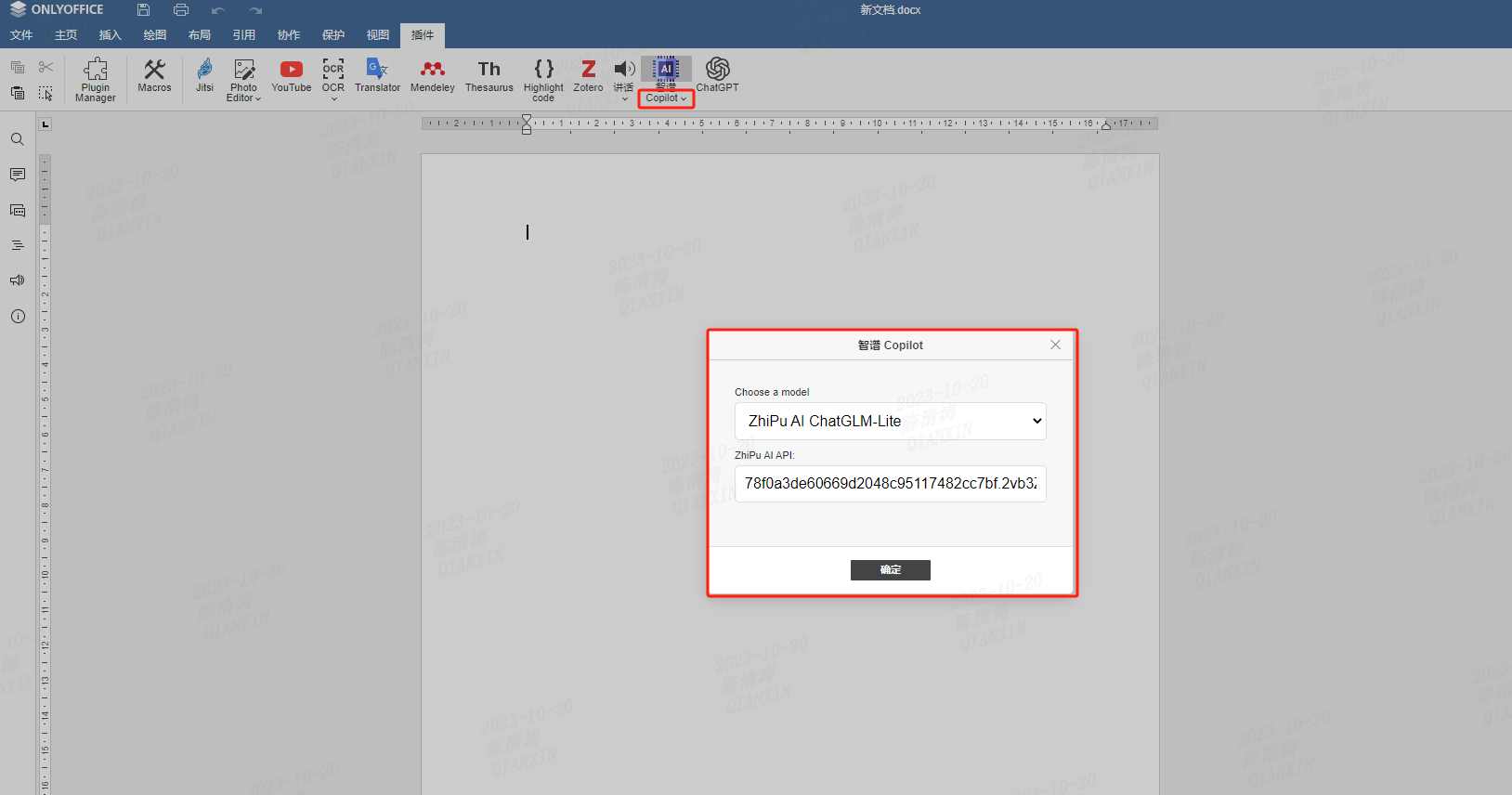Open the chat panel in left sidebar

(18, 210)
